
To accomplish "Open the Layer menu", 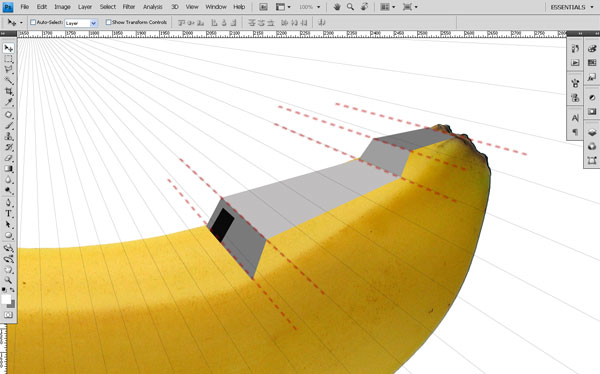I will [x=85, y=7].
